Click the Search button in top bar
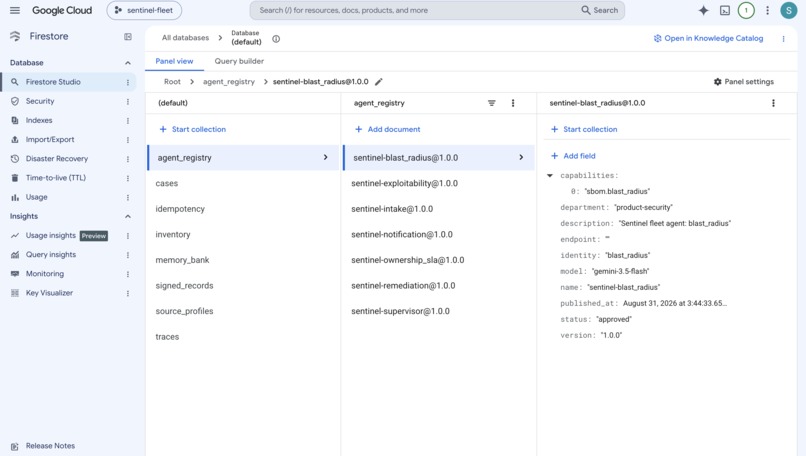Image resolution: width=806 pixels, height=456 pixels. 600,10
